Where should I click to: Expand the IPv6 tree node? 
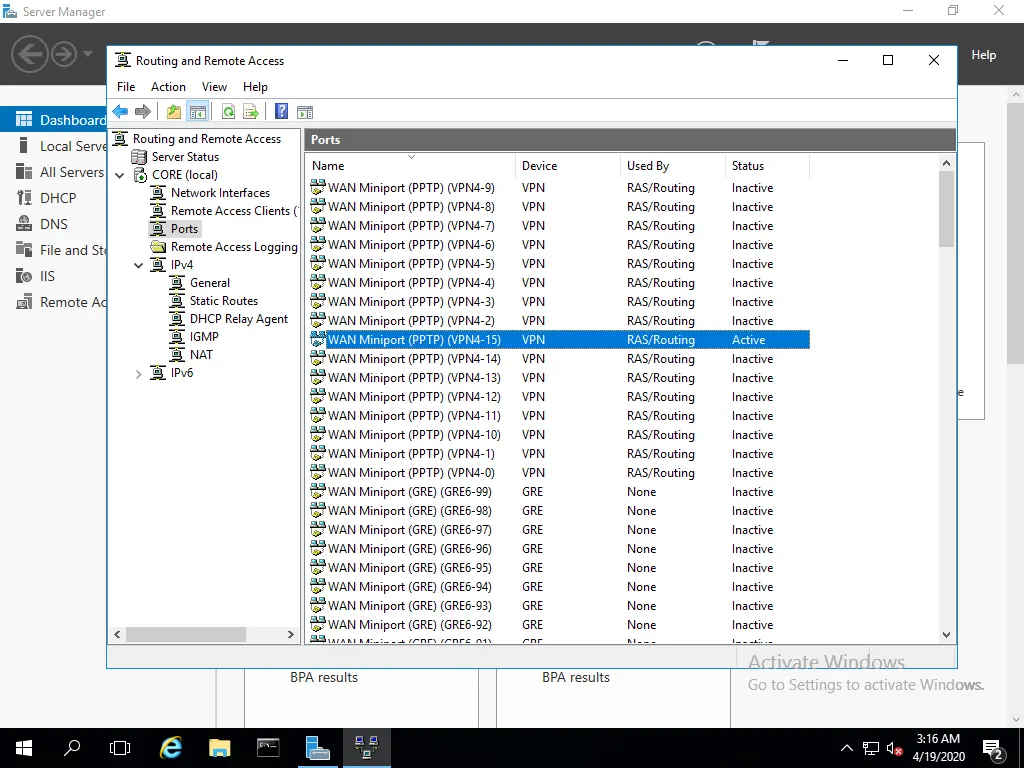(138, 374)
